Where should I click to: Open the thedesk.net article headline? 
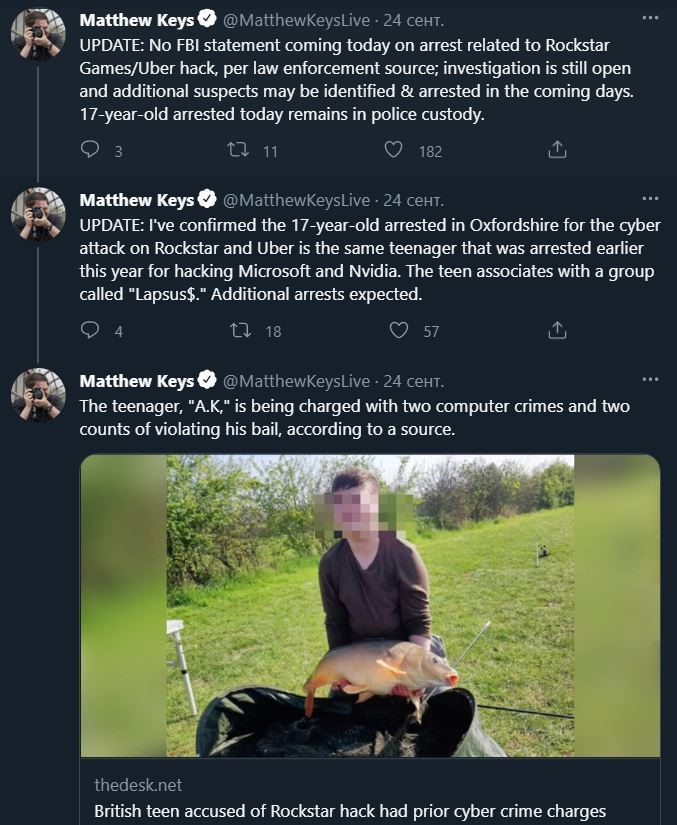point(350,811)
